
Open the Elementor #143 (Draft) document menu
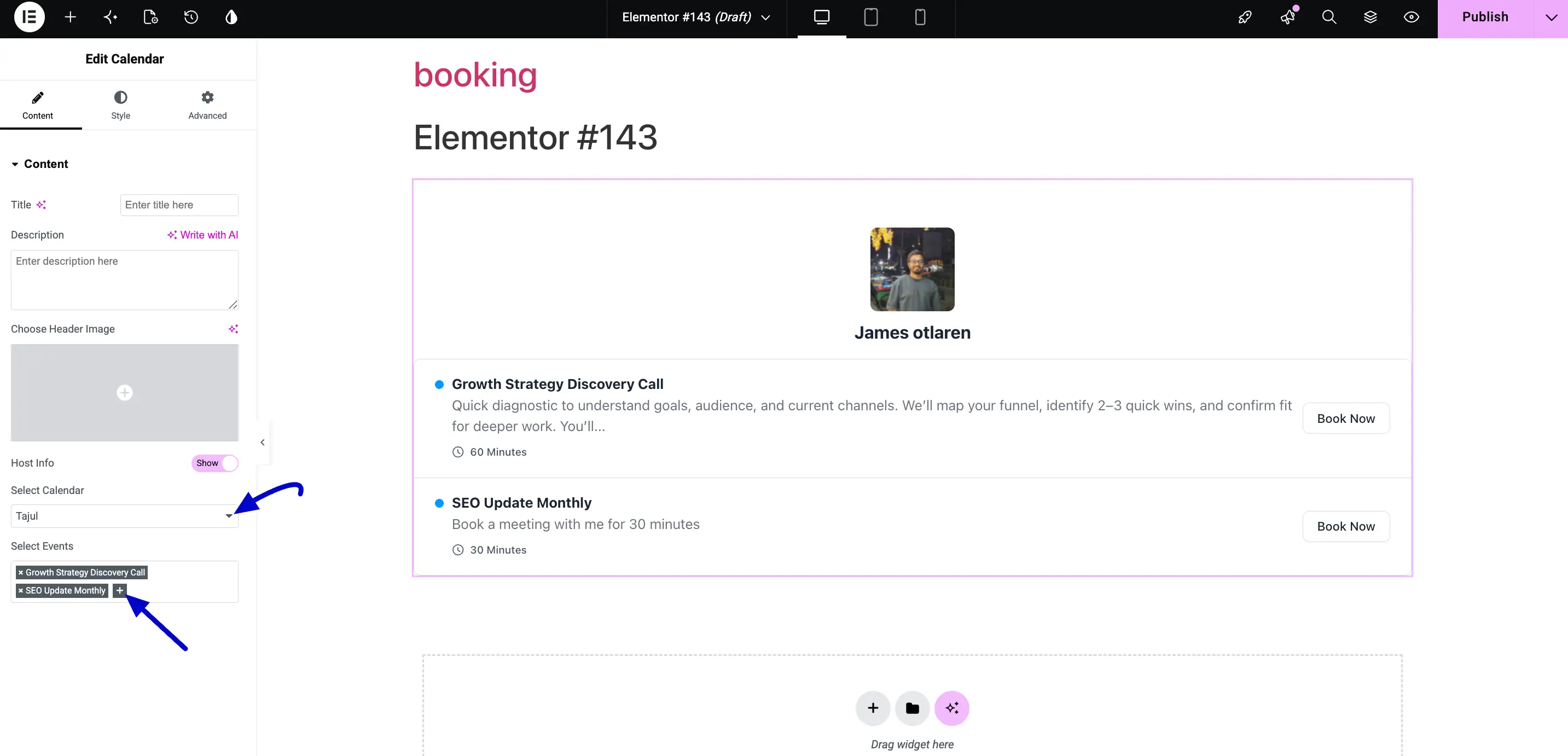click(x=696, y=17)
